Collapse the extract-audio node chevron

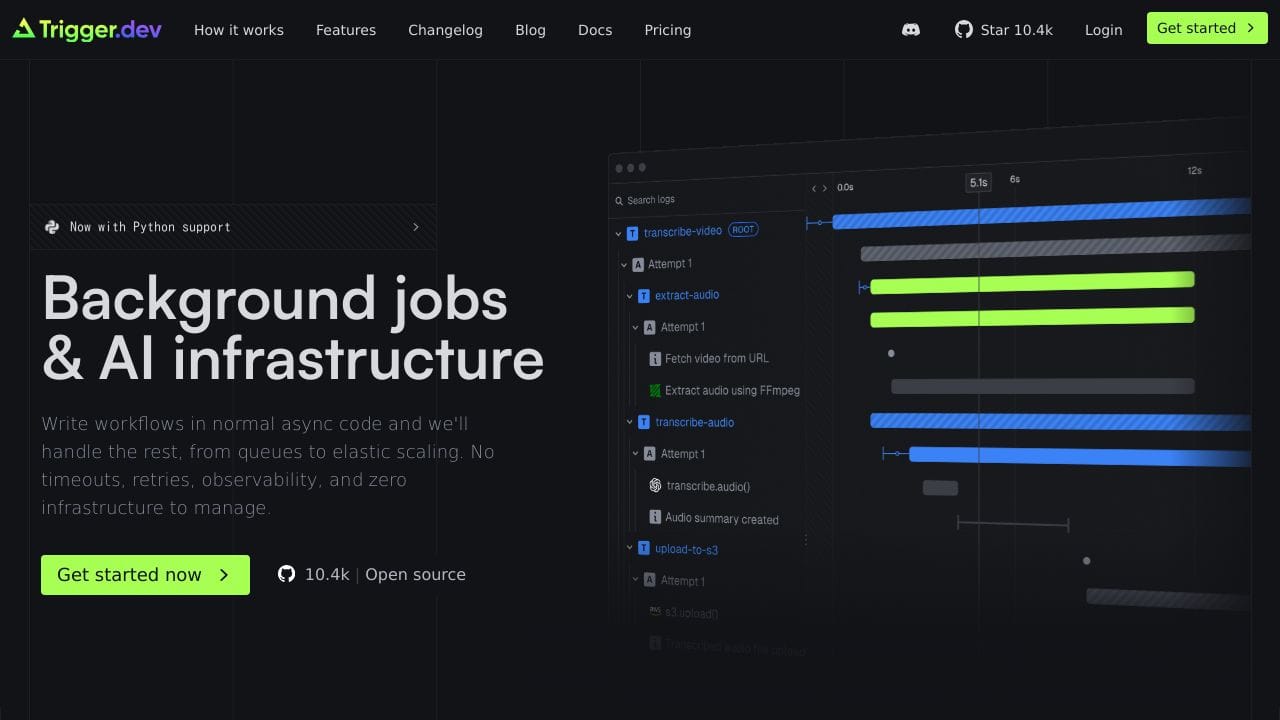point(630,296)
